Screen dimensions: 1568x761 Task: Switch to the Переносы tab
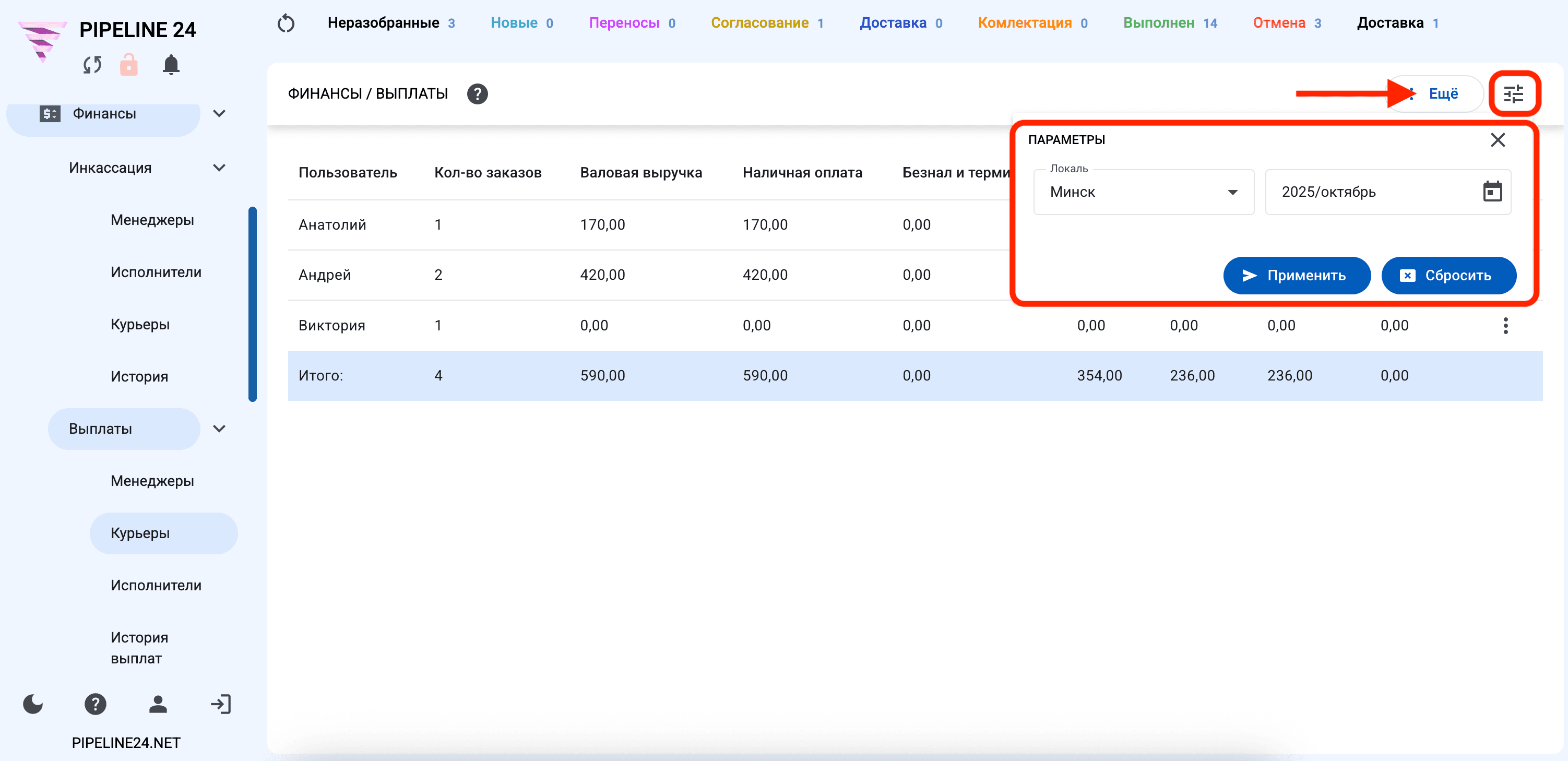tap(632, 23)
